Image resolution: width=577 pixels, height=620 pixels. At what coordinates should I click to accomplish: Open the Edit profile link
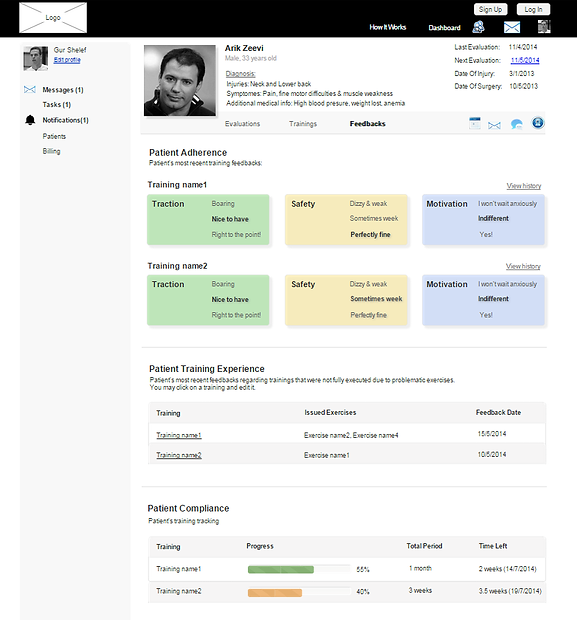coord(67,60)
